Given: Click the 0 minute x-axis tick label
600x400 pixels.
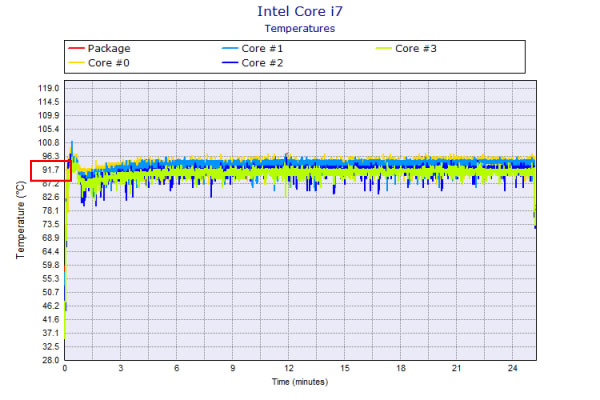Looking at the screenshot, I should tap(65, 368).
